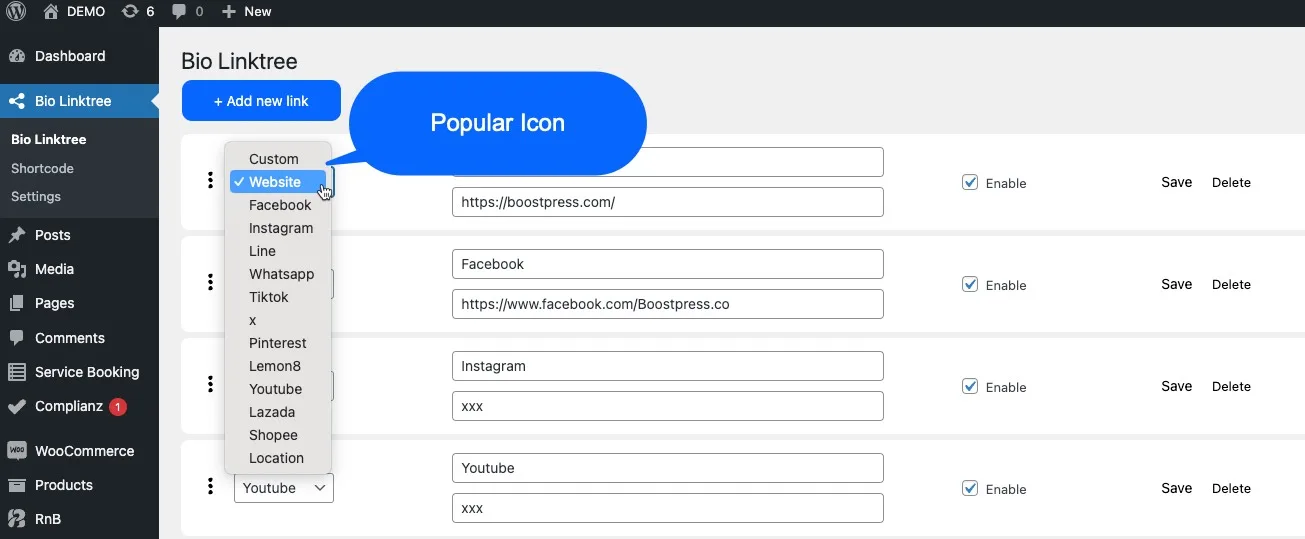Click the comments bubble icon in admin bar
Screen dimensions: 1305x539
[x=179, y=12]
